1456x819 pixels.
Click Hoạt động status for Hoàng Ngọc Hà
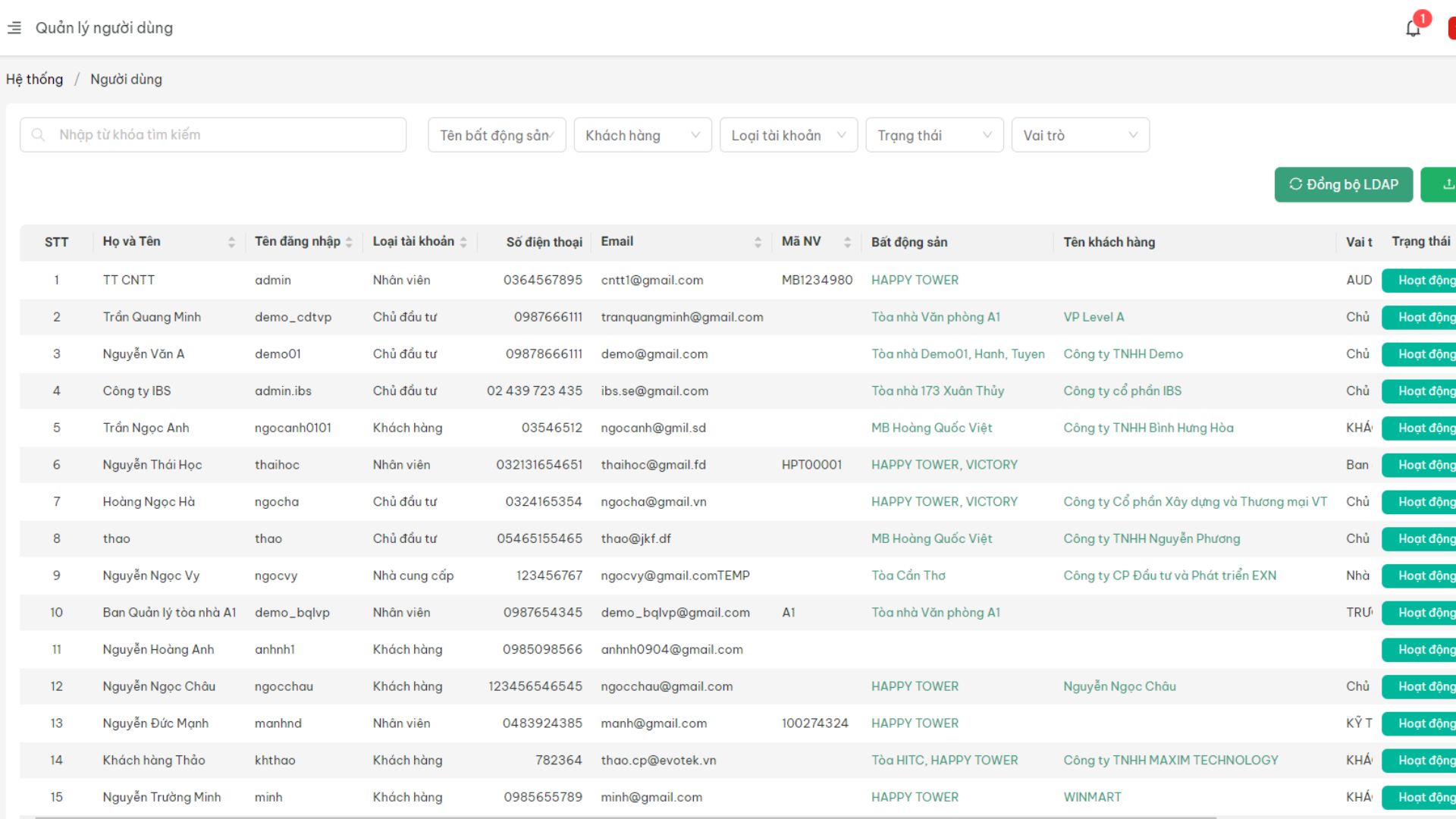[x=1419, y=502]
